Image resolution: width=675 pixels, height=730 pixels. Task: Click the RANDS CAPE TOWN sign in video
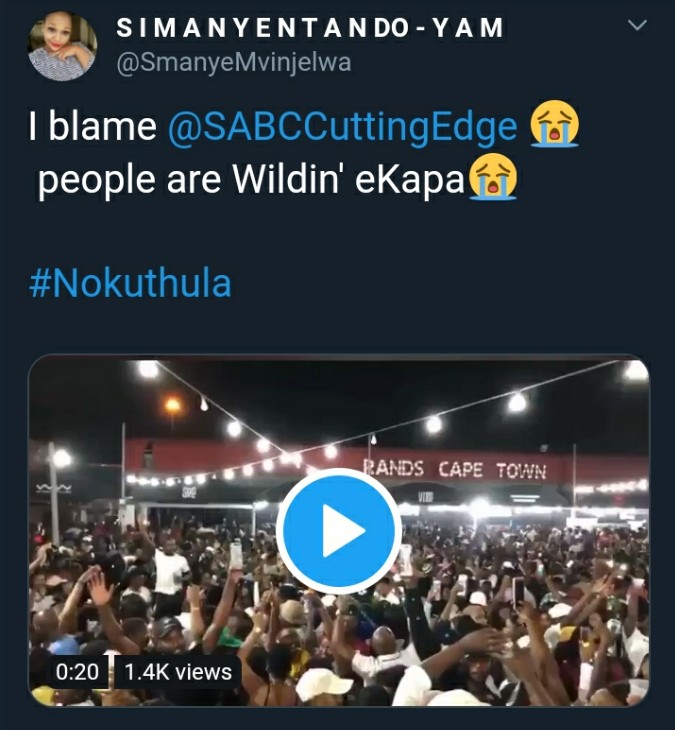tap(454, 469)
